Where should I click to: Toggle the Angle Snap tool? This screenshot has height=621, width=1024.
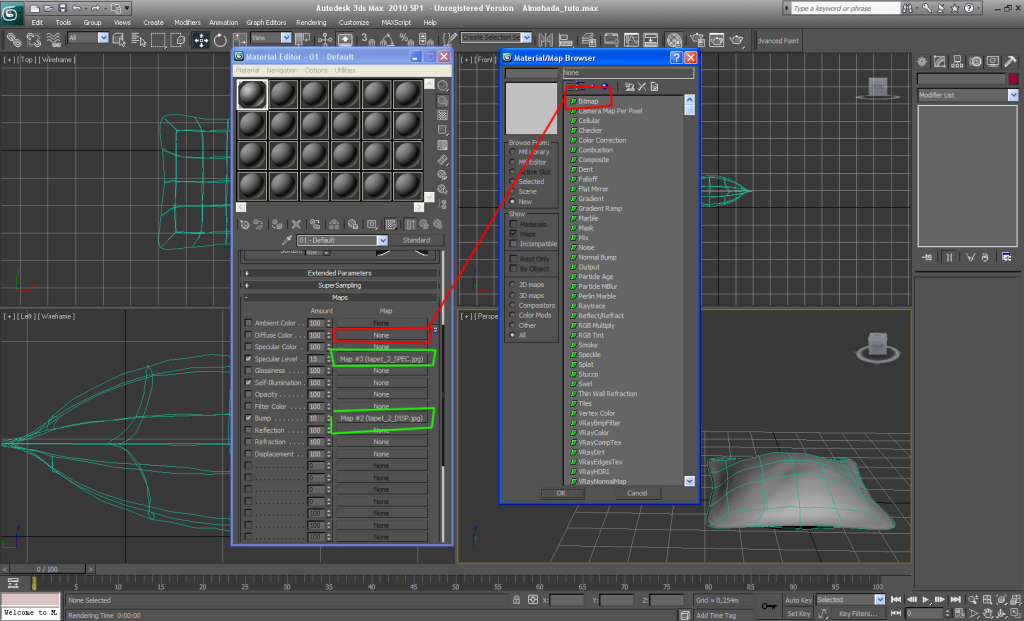(x=386, y=40)
